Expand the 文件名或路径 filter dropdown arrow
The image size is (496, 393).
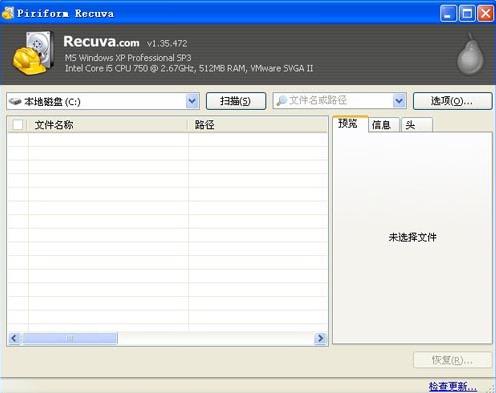pos(399,101)
